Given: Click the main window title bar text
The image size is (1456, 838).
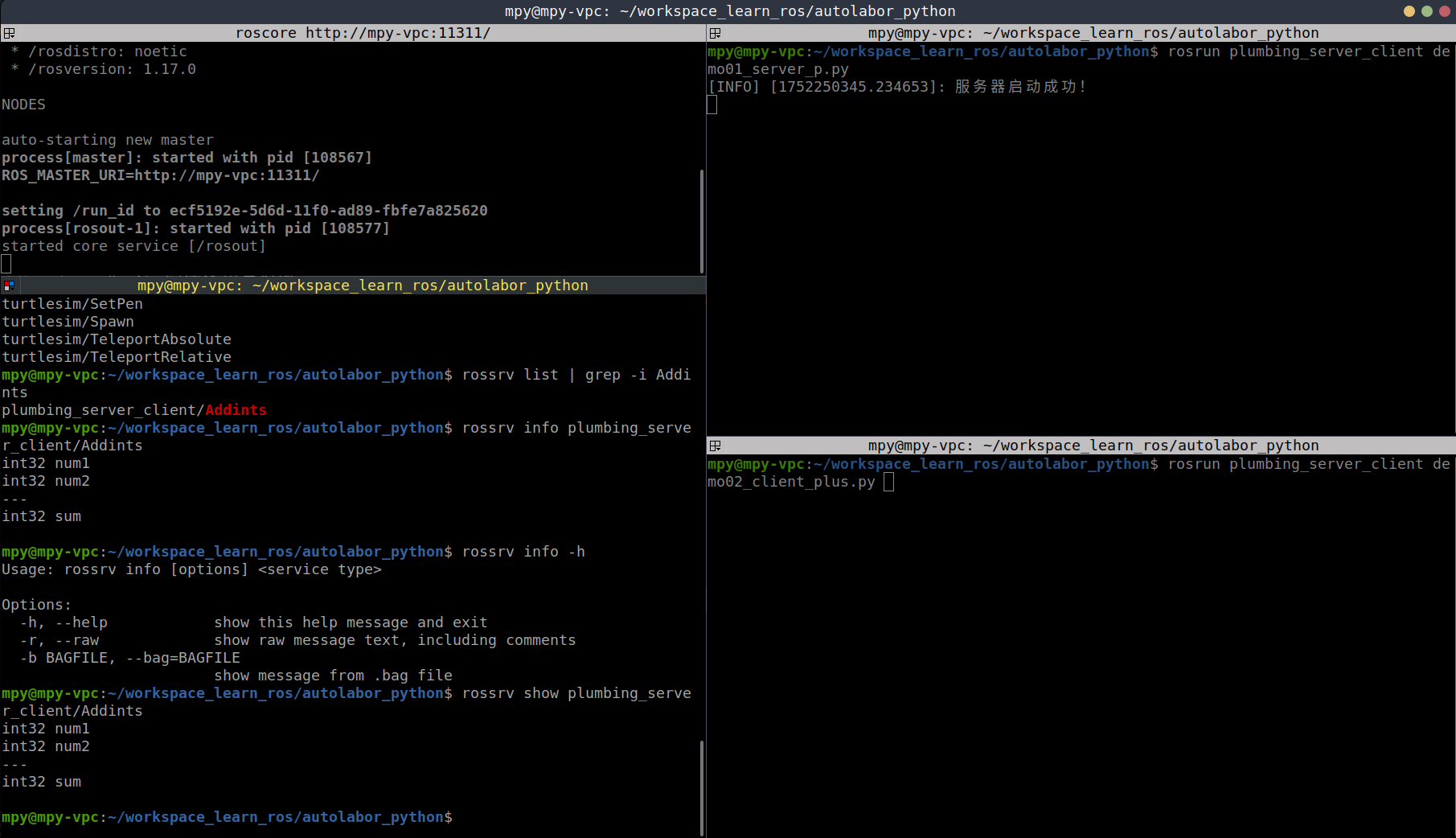Looking at the screenshot, I should coord(729,11).
